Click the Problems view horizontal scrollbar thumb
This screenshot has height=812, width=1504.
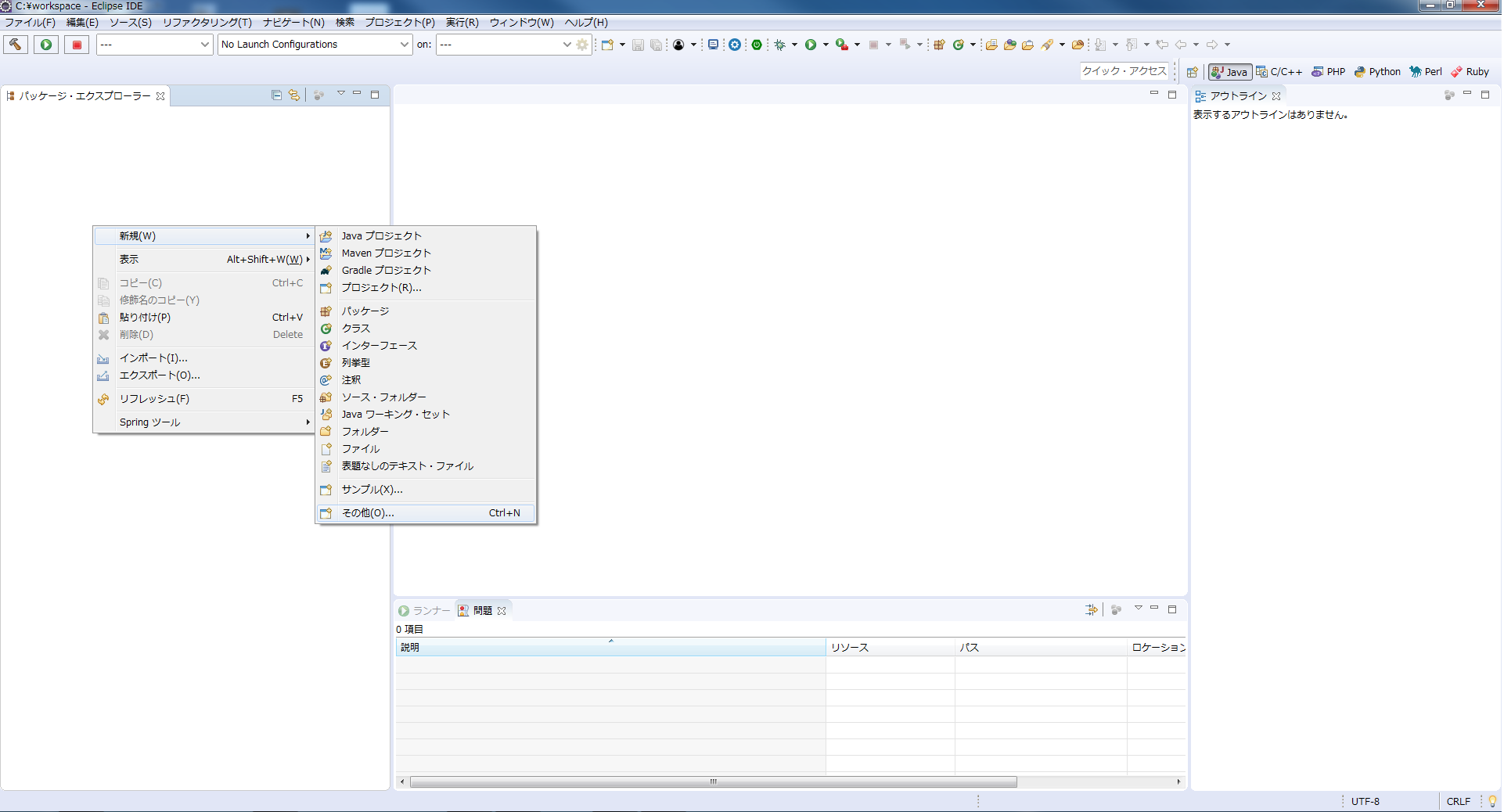[x=713, y=781]
